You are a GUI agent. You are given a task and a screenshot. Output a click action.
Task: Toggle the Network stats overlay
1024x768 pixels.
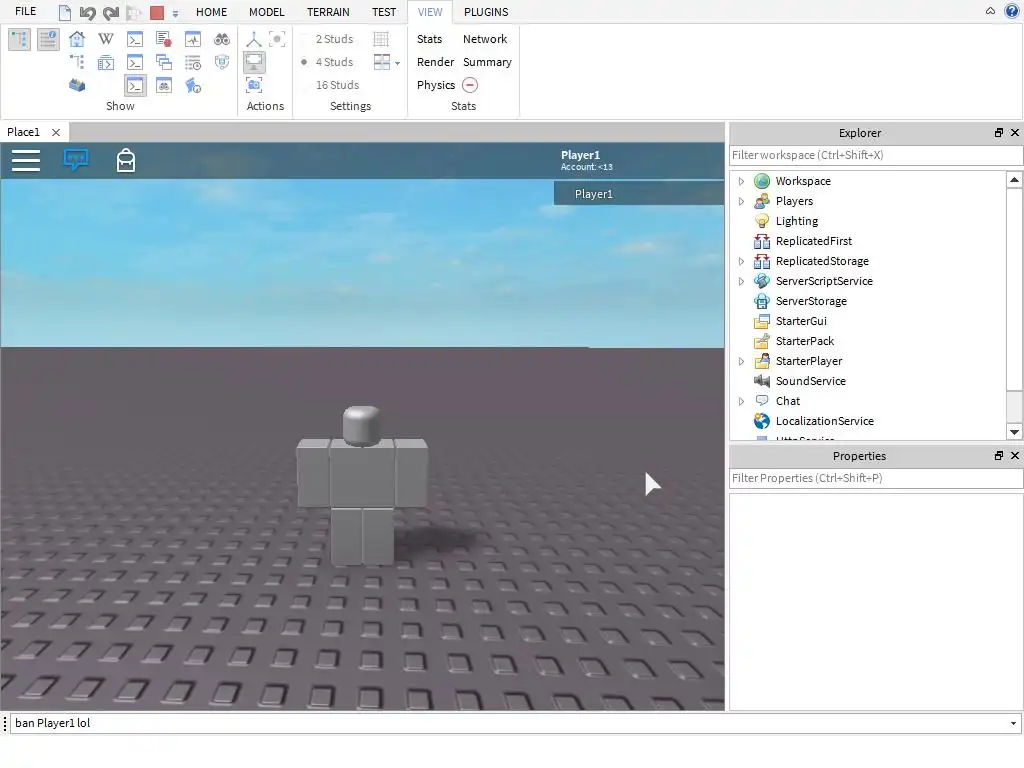pyautogui.click(x=485, y=39)
